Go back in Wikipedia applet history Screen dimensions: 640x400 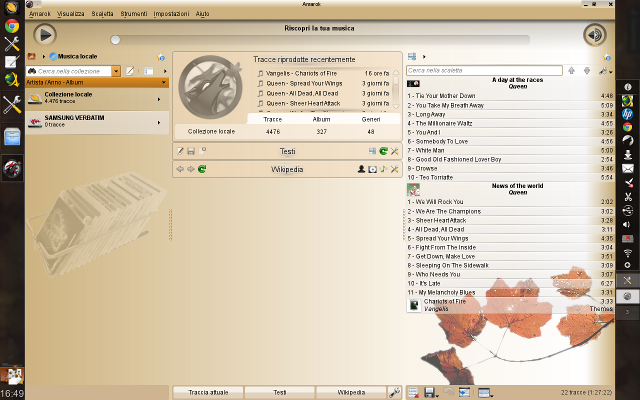(x=180, y=169)
